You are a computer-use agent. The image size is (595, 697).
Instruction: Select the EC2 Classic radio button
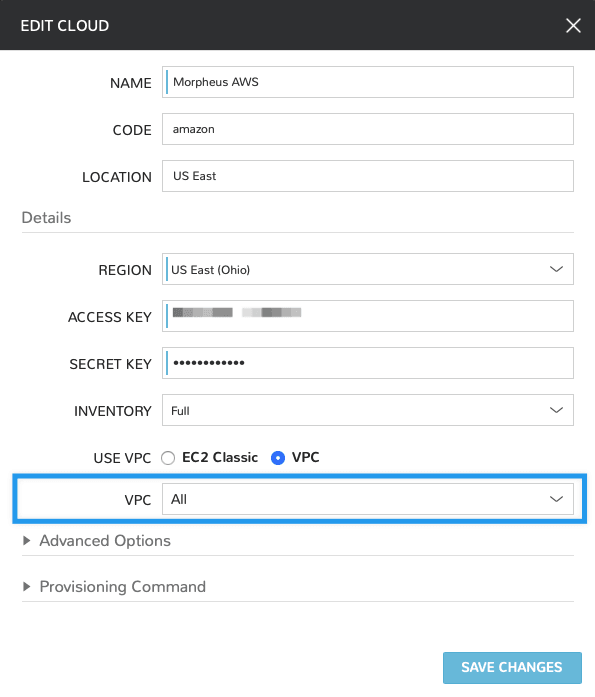pos(168,458)
